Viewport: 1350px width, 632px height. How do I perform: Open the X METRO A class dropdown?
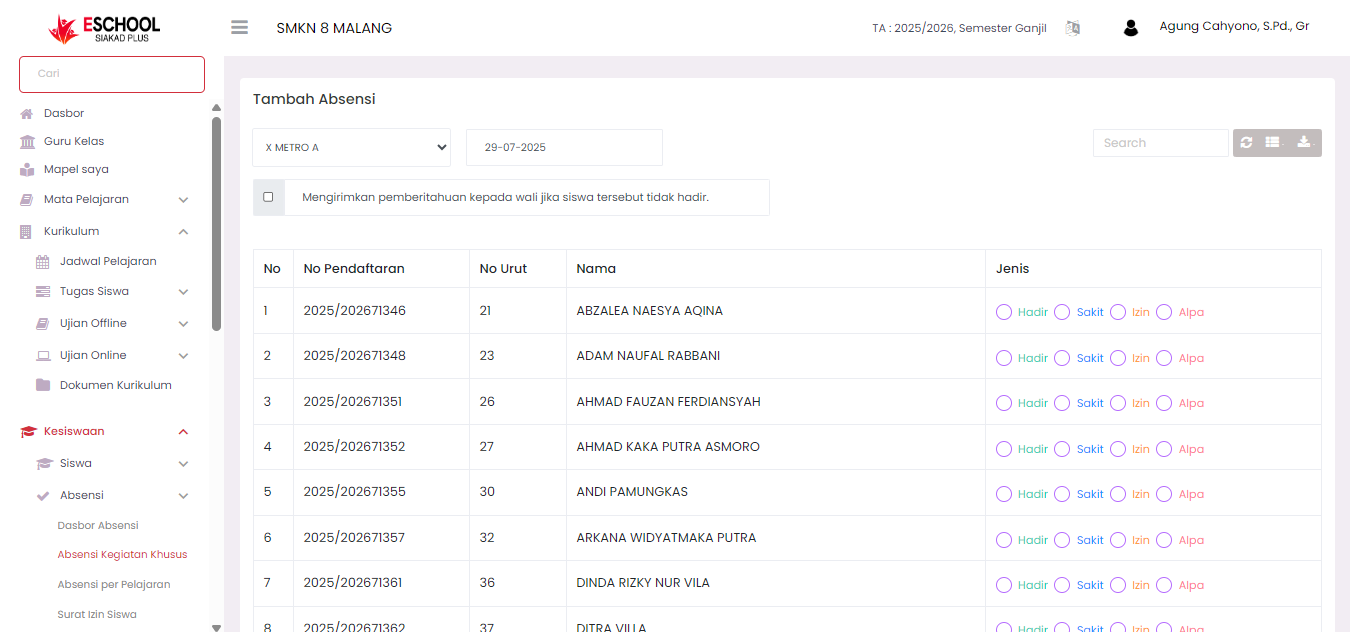click(x=351, y=147)
